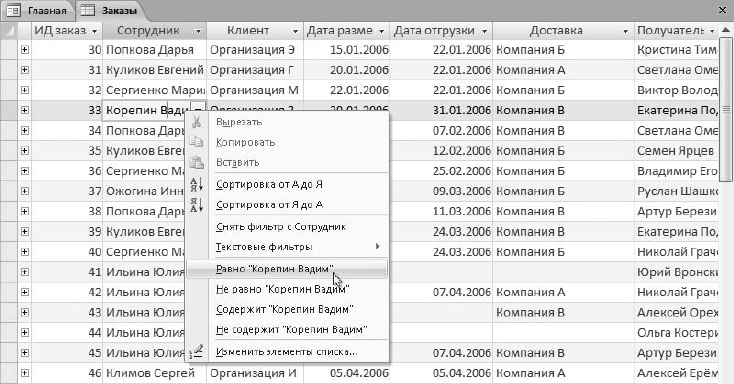Viewport: 734px width, 384px height.
Task: Click the Организация М client cell
Action: (x=255, y=90)
